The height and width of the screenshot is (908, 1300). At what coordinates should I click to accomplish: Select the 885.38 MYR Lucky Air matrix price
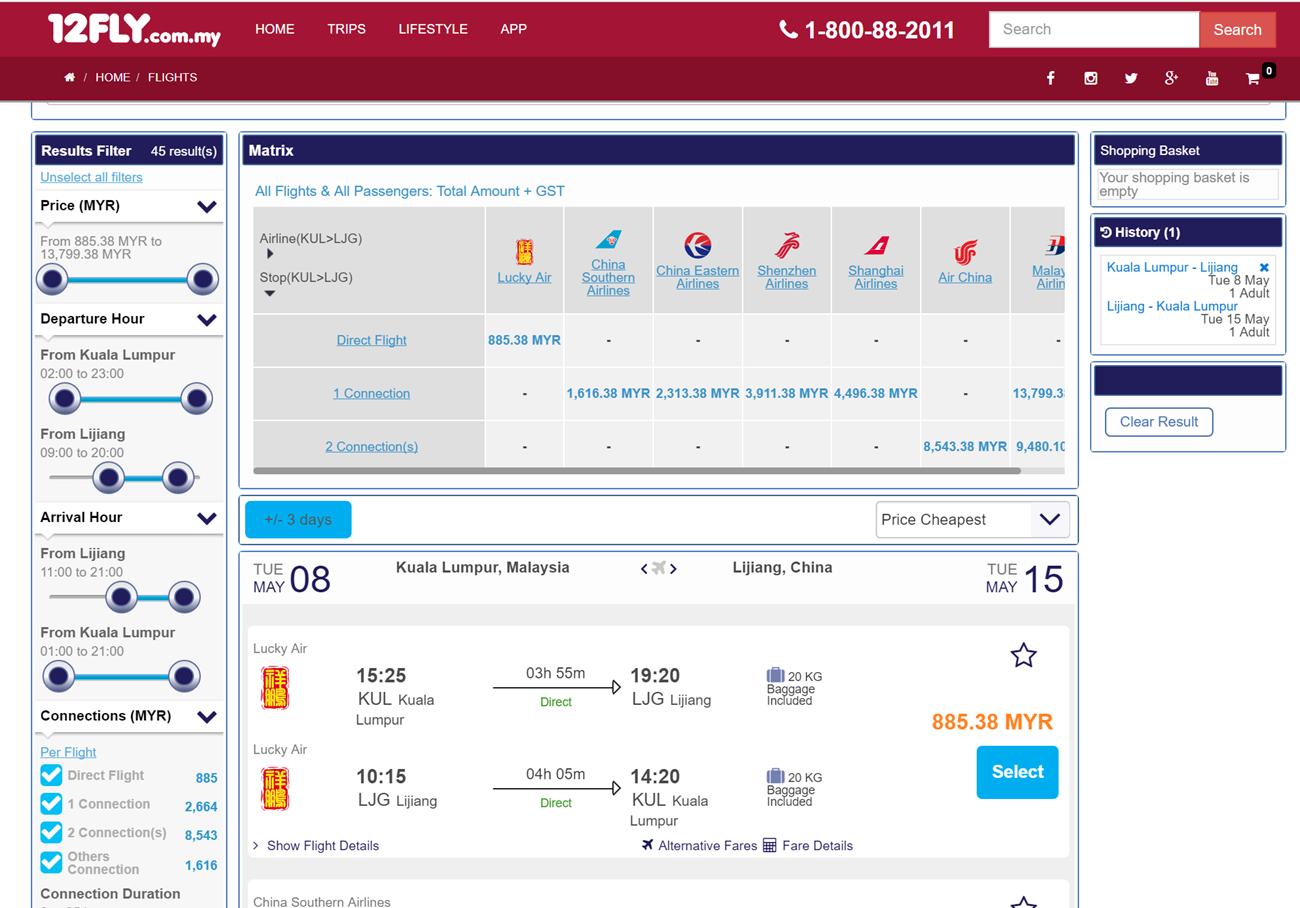[x=524, y=340]
